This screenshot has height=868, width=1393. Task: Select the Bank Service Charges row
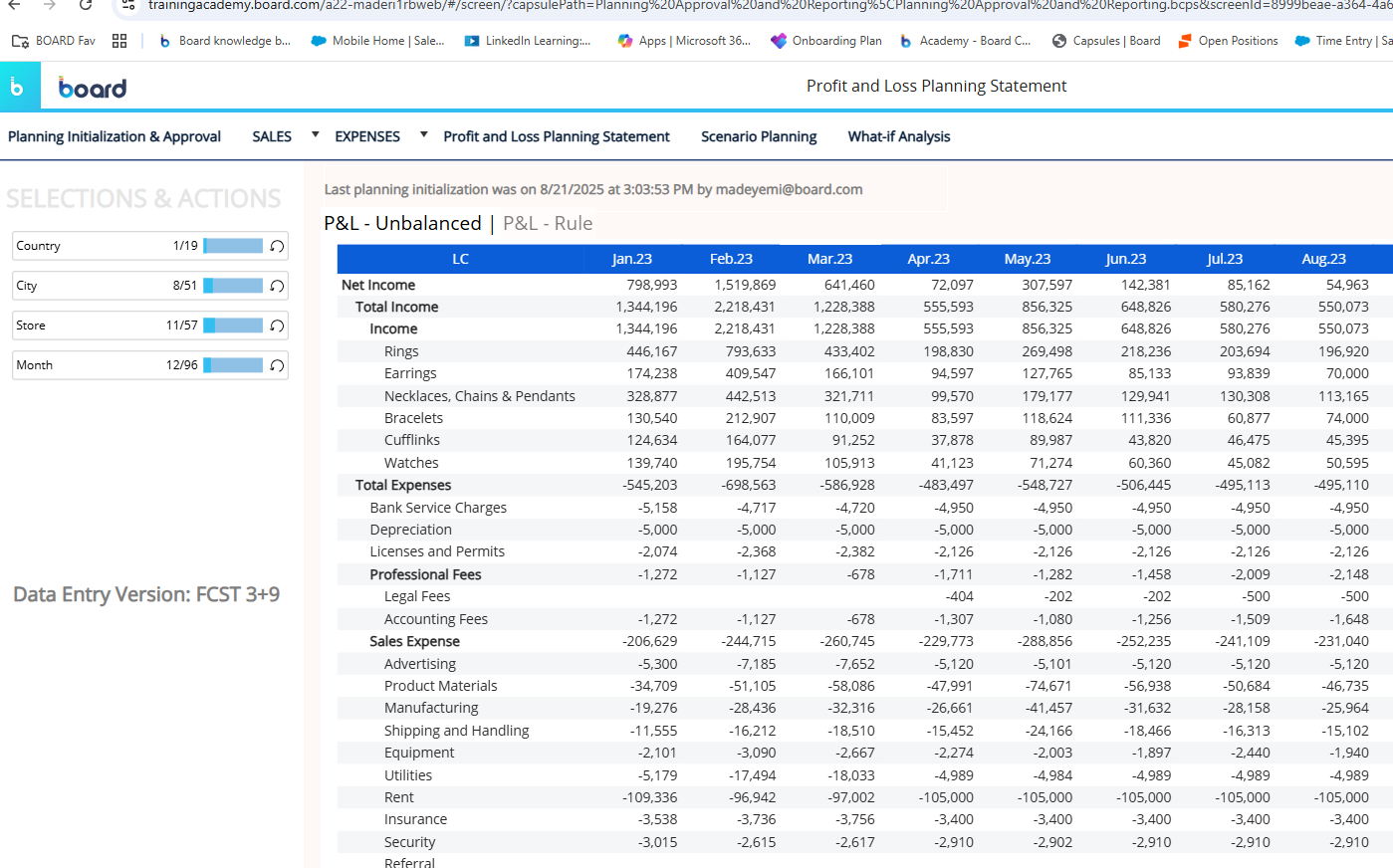coord(438,508)
